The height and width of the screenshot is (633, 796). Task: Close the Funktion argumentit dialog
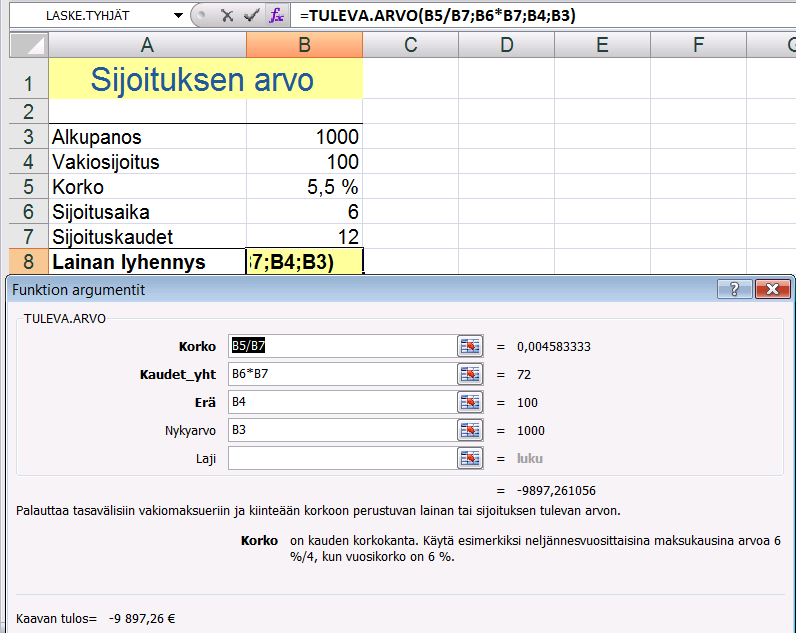(772, 289)
